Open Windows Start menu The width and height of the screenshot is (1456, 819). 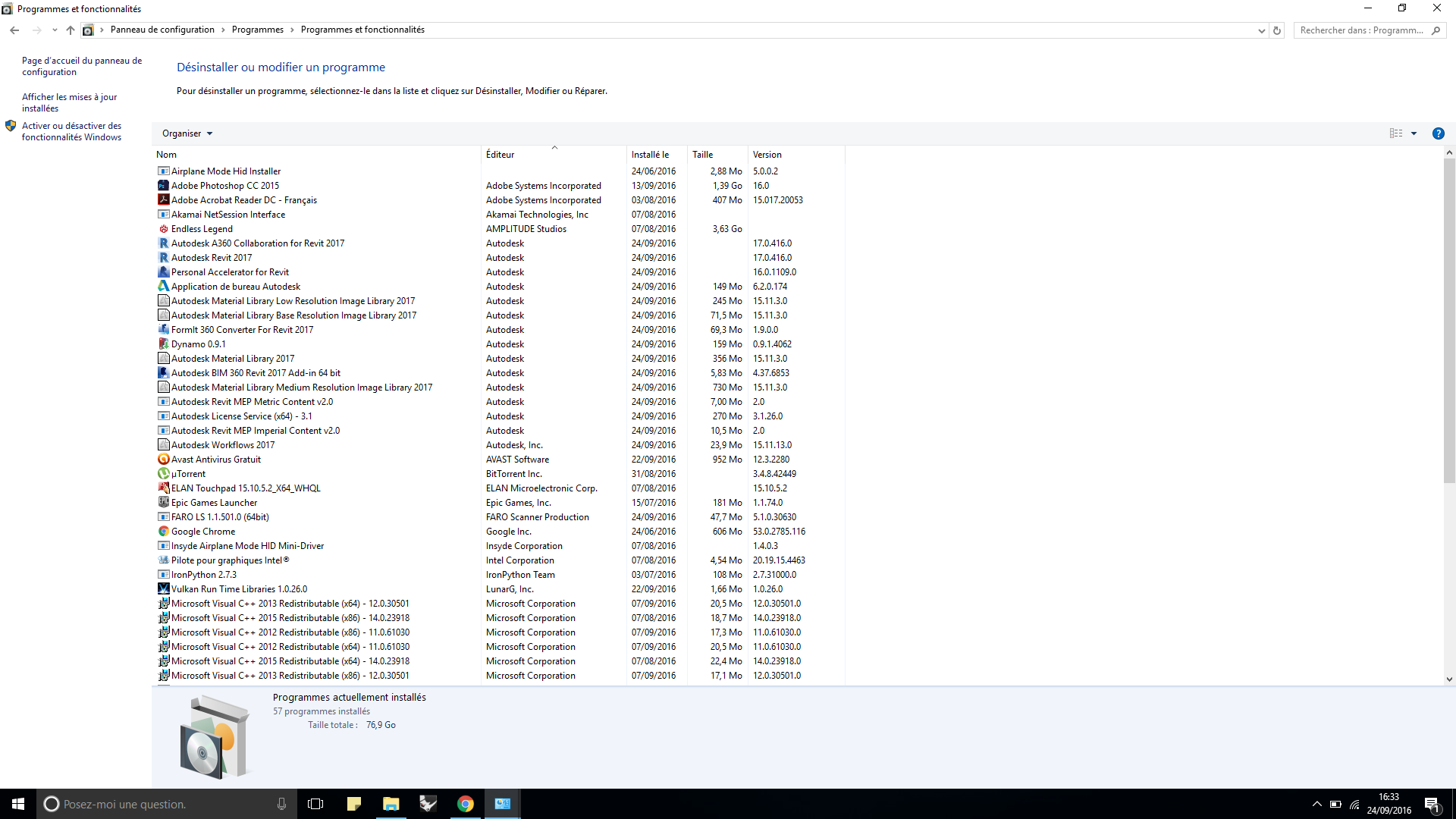click(18, 804)
